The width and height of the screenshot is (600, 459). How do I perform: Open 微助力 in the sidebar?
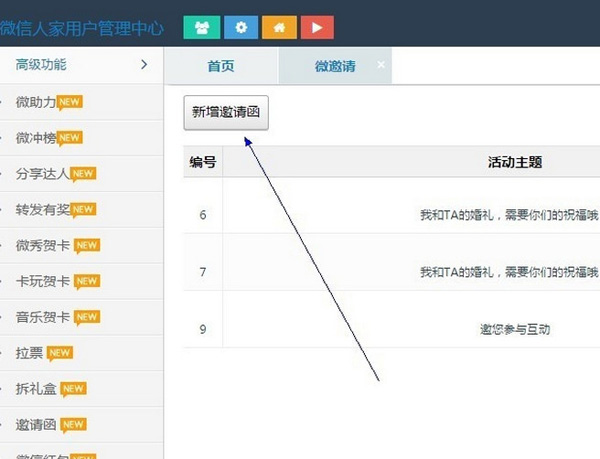click(82, 102)
